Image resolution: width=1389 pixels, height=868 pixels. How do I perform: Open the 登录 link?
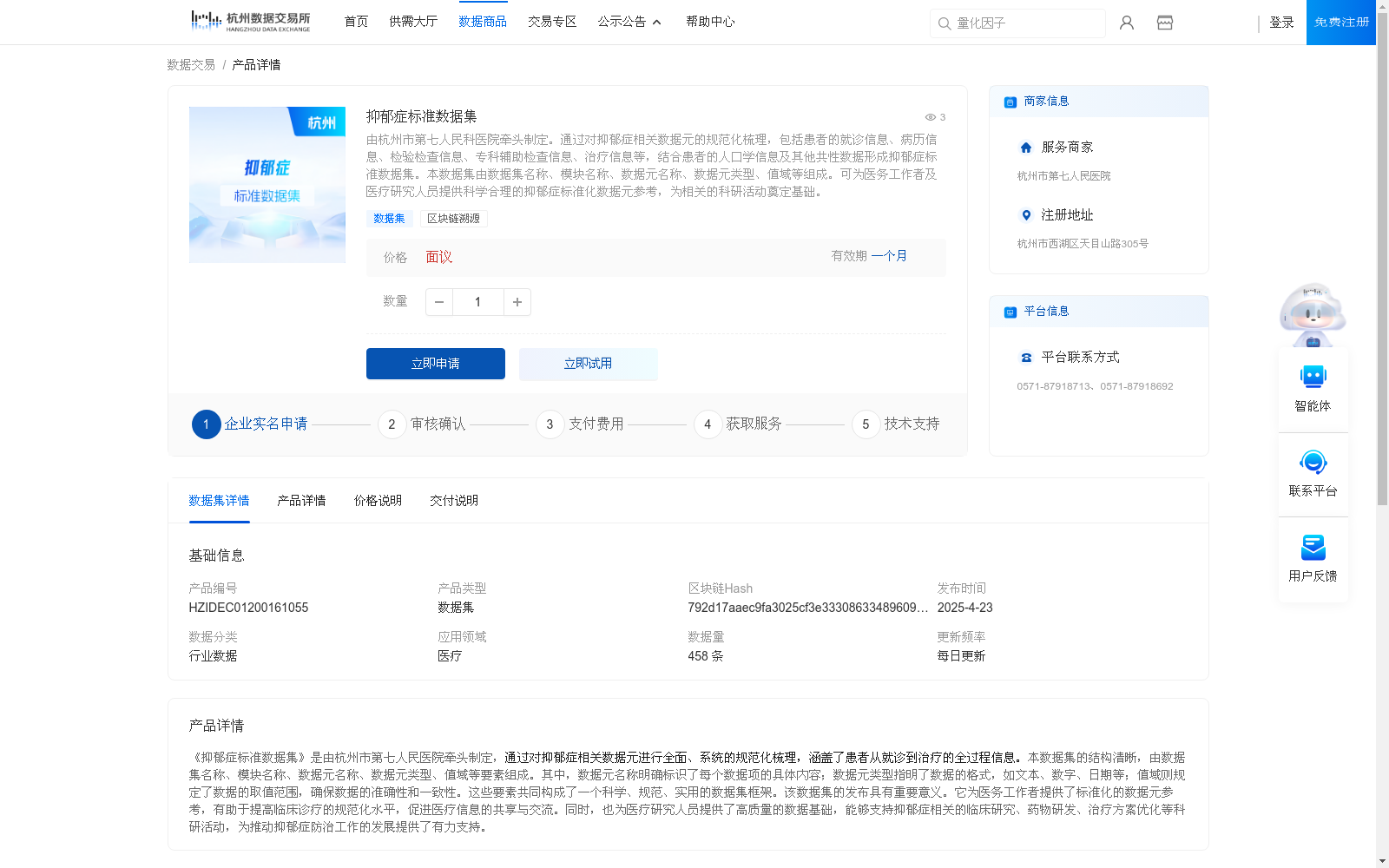pos(1281,23)
